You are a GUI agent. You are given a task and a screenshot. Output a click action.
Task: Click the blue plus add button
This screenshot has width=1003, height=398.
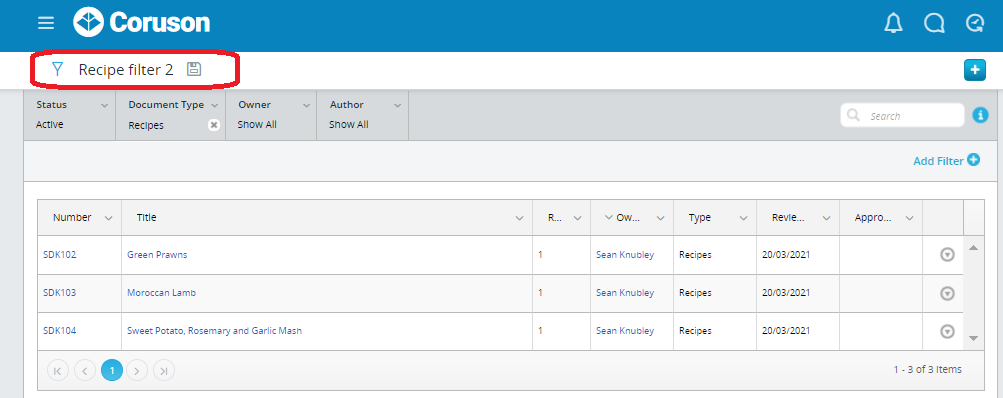(x=974, y=70)
